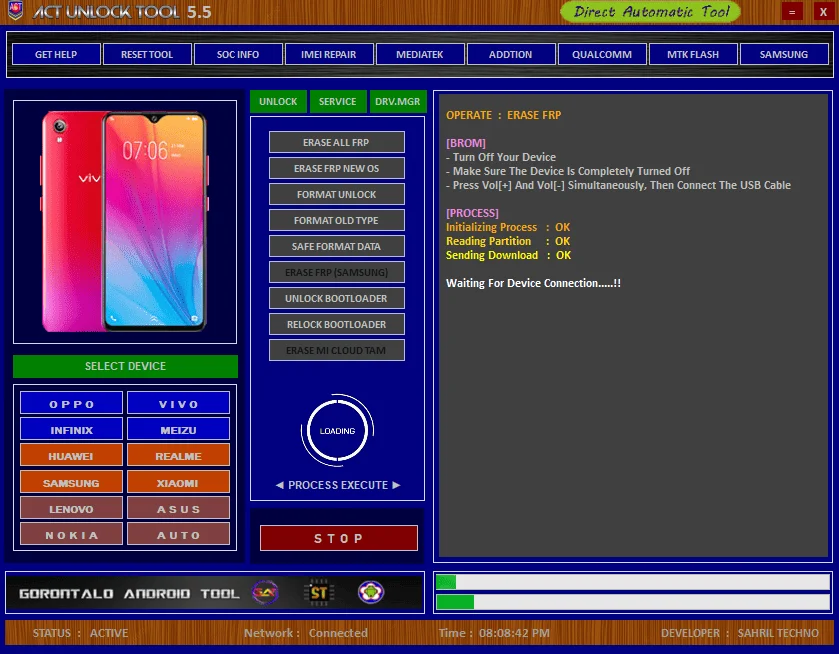This screenshot has width=839, height=654.
Task: Click ERASE FRP NEW OS button
Action: 337,168
